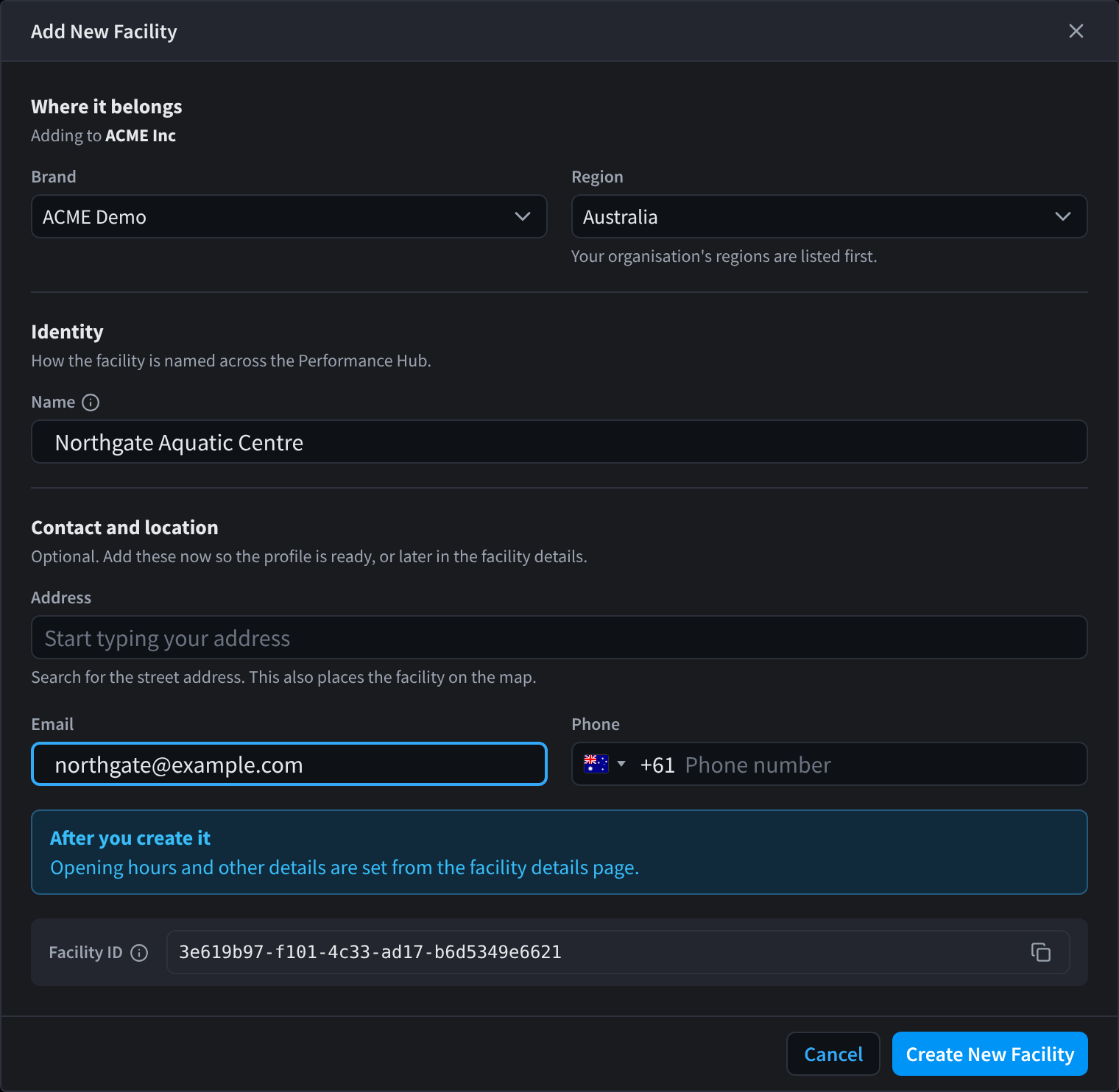The height and width of the screenshot is (1092, 1119).
Task: Click the "Your organisation's regions are listed first." hint
Action: click(x=724, y=256)
